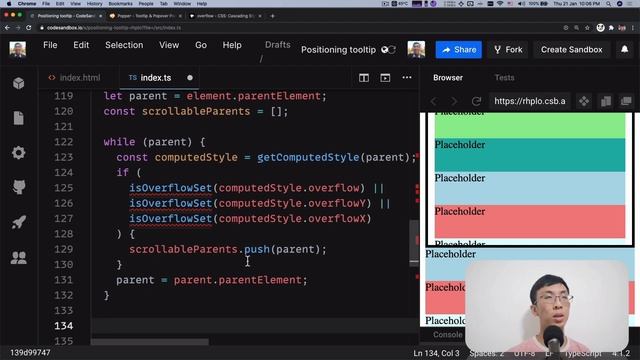This screenshot has width=640, height=360.
Task: Open preview in new window icon
Action: point(626,100)
